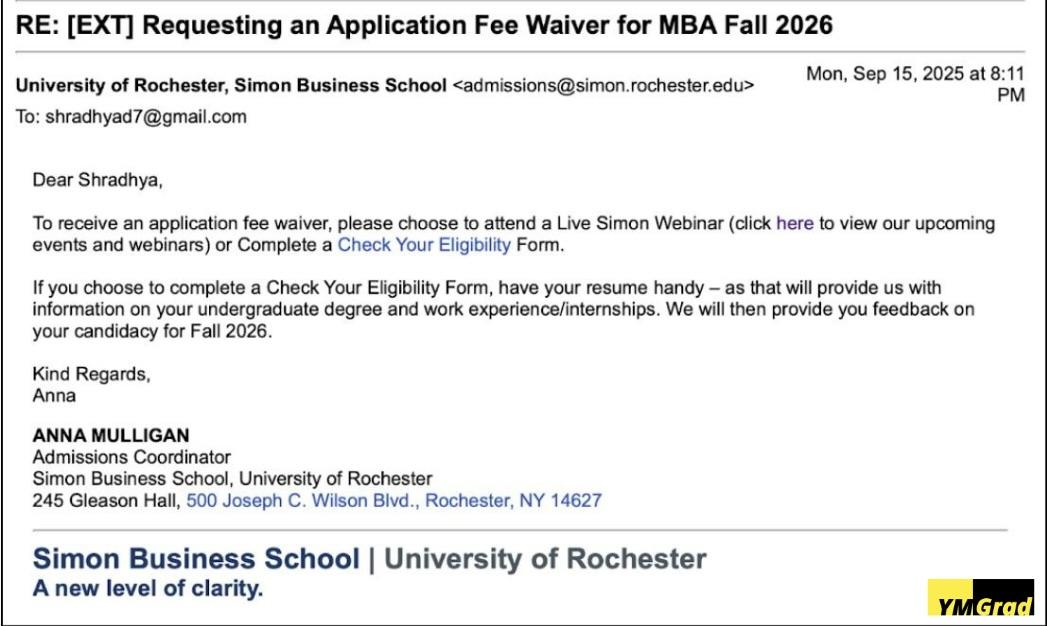The image size is (1047, 626).
Task: Click the YMGrad logo badge
Action: (980, 597)
